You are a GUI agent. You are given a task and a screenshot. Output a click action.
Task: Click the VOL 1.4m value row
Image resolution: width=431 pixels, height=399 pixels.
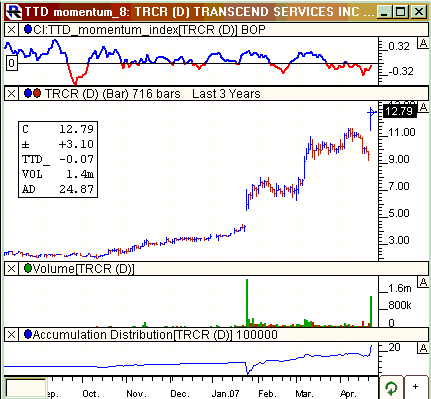coord(58,174)
